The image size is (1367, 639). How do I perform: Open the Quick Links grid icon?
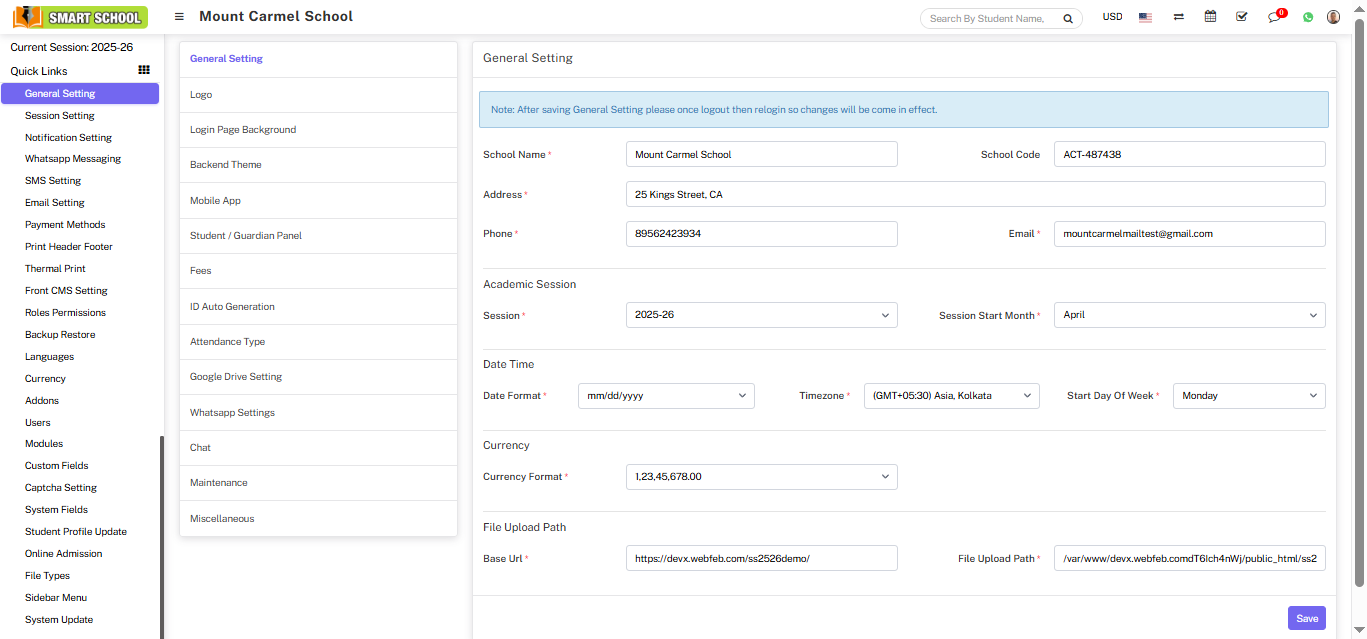pos(144,70)
